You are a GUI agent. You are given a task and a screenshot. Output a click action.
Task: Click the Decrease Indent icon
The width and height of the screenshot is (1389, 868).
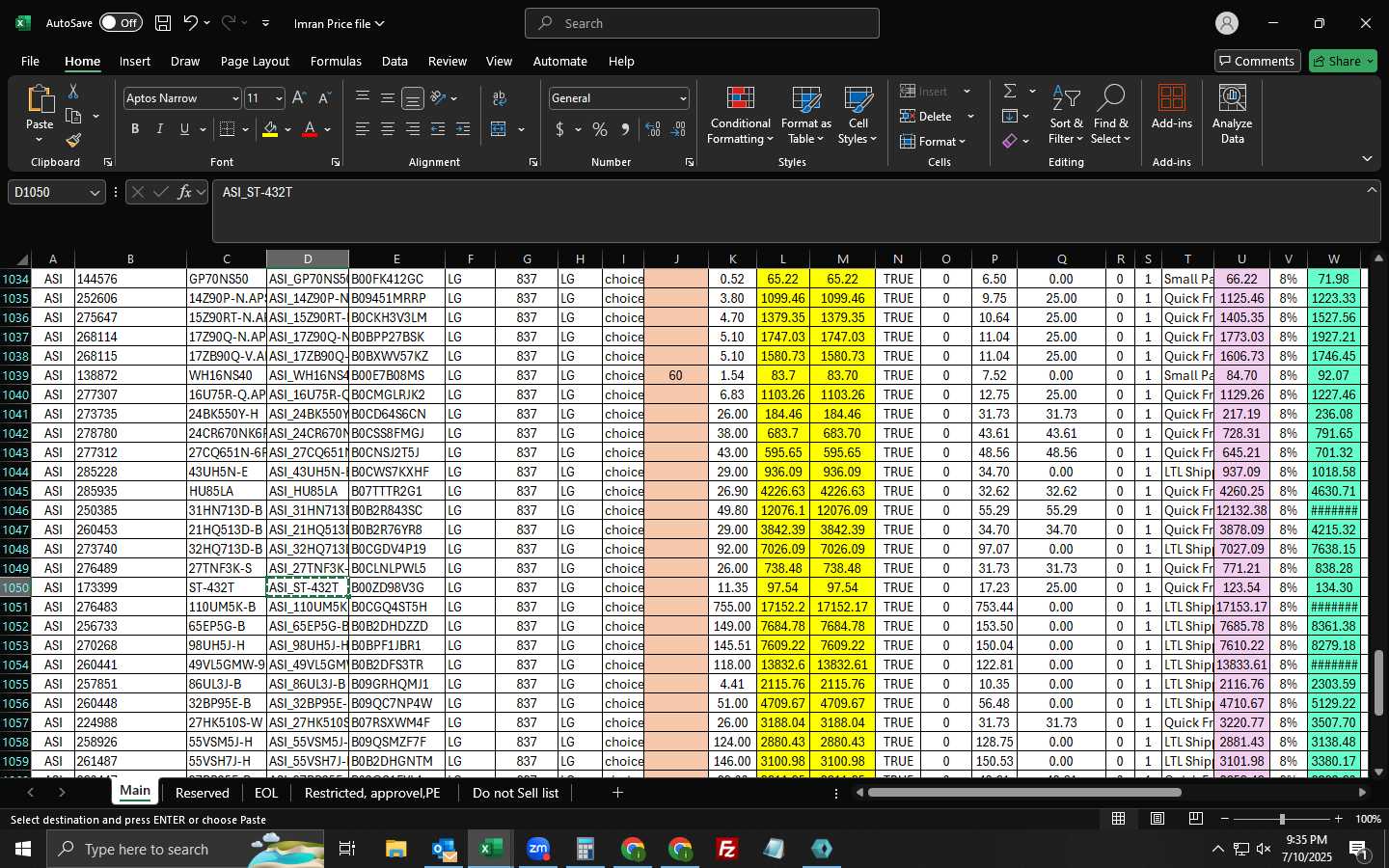(x=438, y=129)
